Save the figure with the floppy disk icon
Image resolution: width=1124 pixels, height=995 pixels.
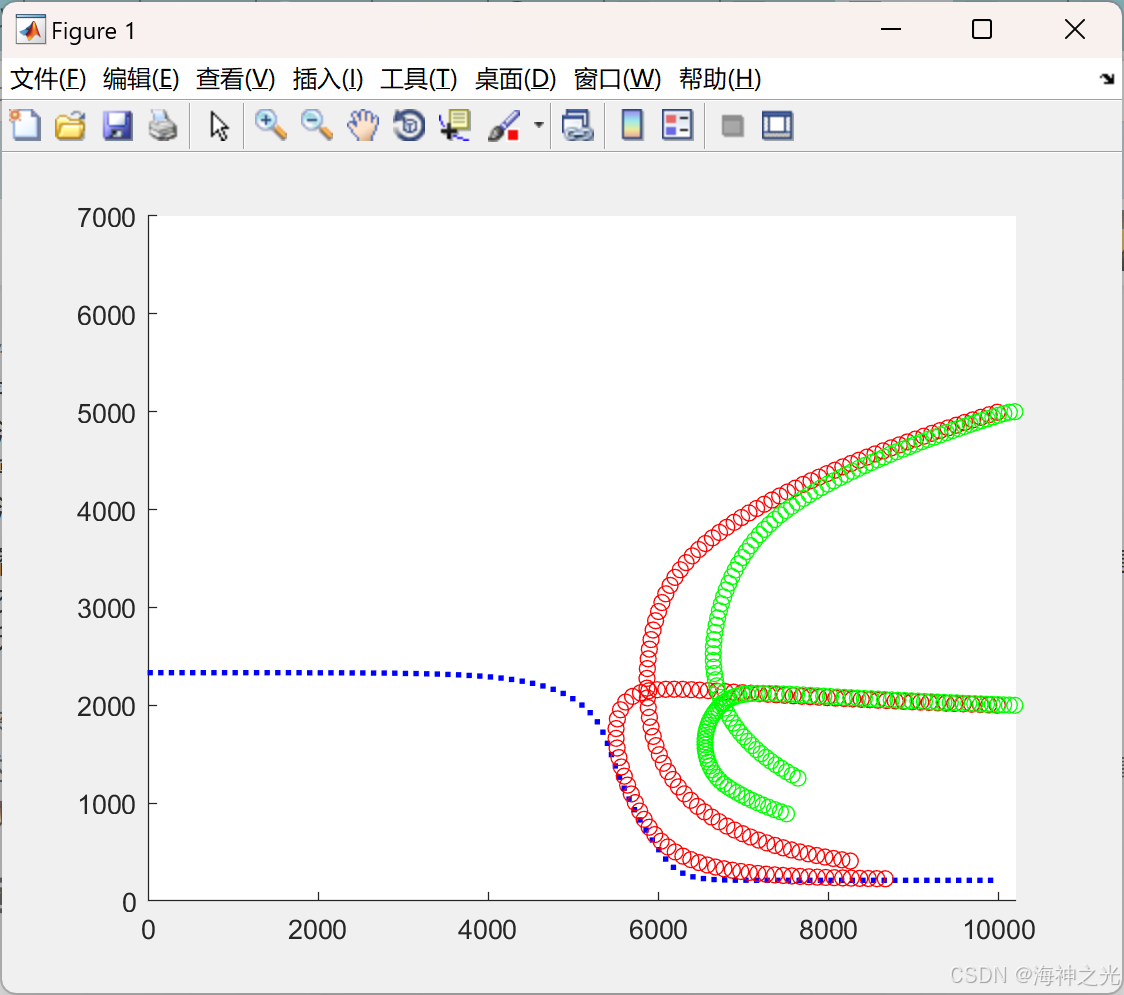coord(118,125)
